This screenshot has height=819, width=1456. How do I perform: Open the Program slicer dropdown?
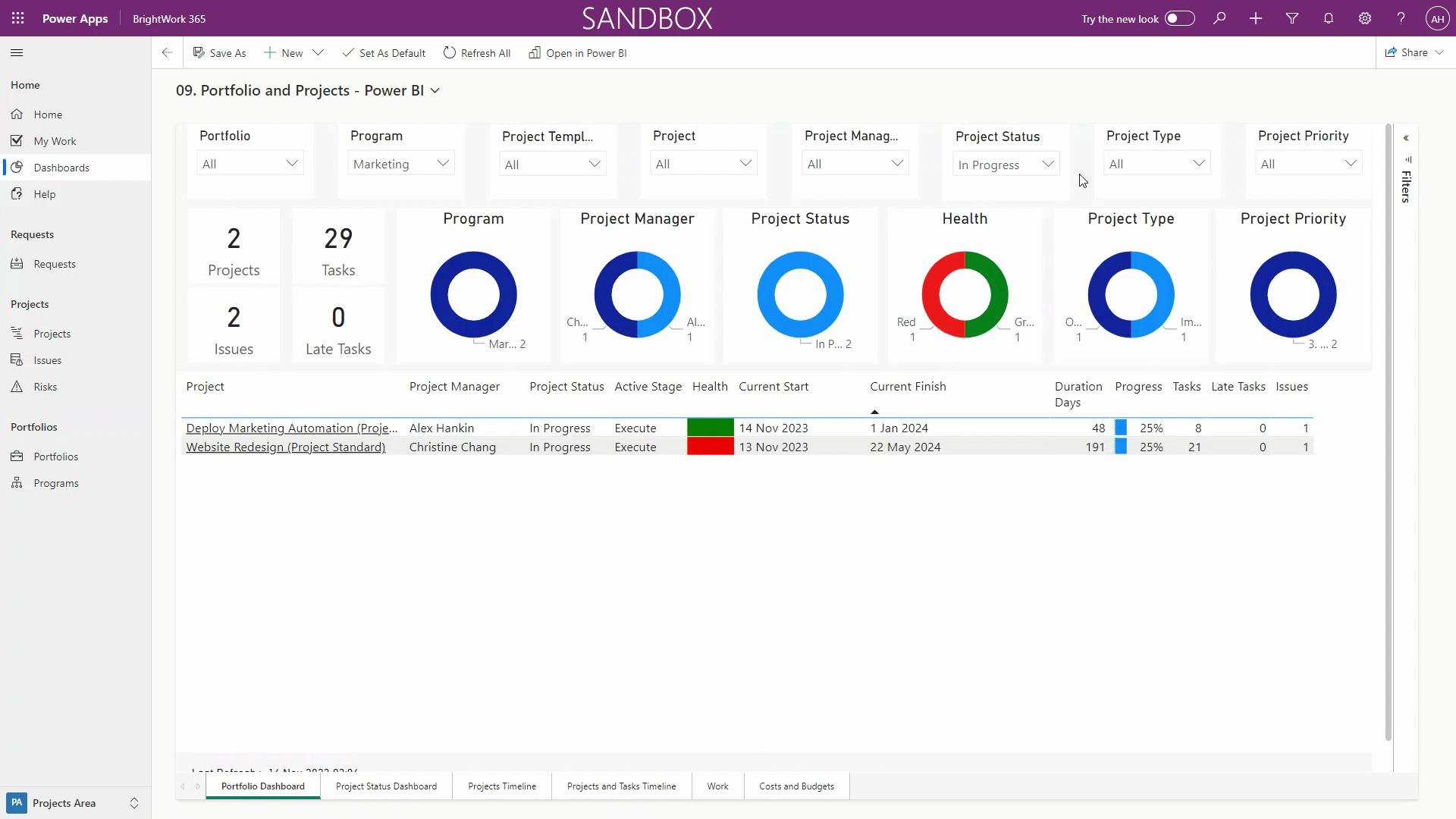point(401,164)
